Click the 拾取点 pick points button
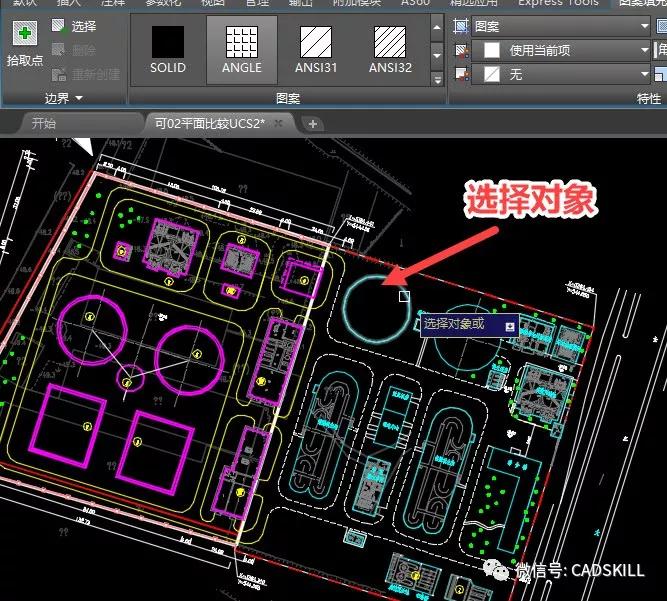Image resolution: width=667 pixels, height=601 pixels. (x=25, y=43)
